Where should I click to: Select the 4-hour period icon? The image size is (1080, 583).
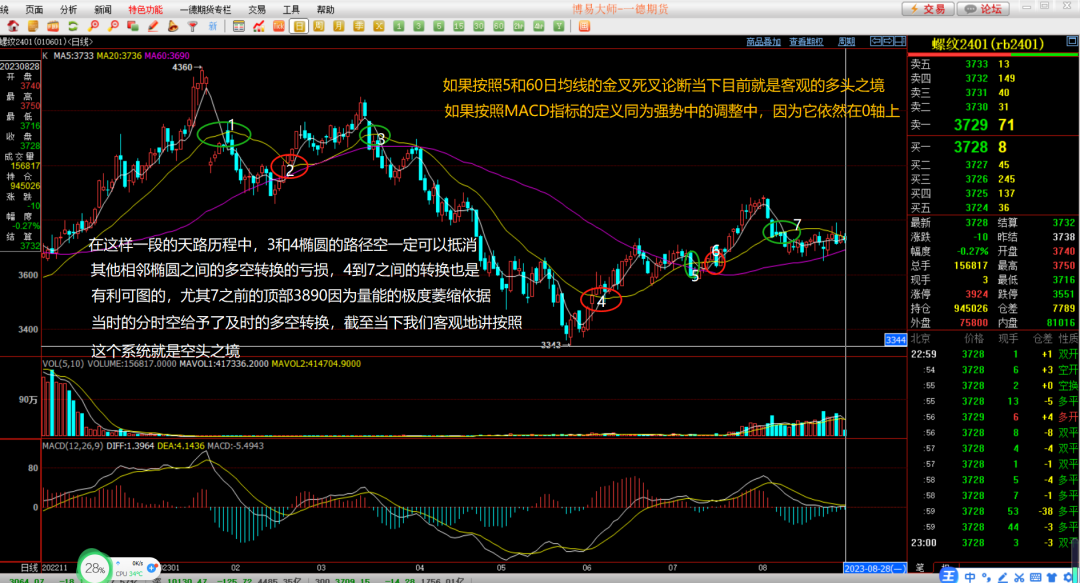click(539, 26)
